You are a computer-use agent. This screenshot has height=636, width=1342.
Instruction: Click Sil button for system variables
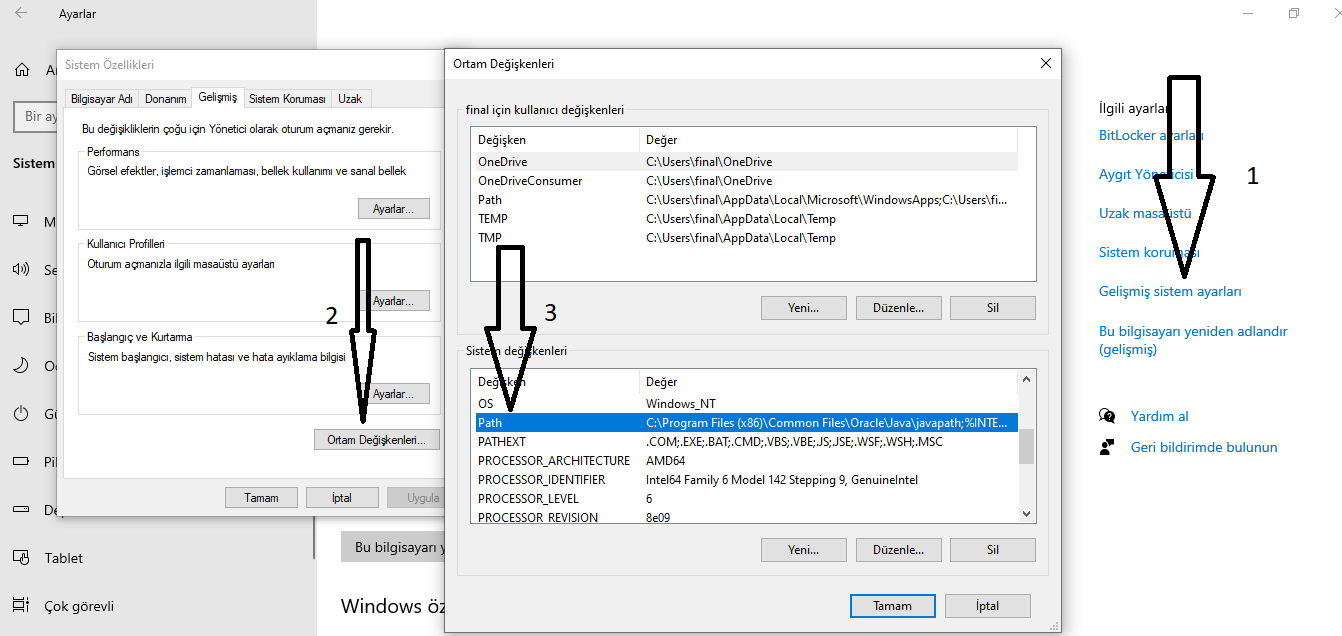tap(992, 550)
